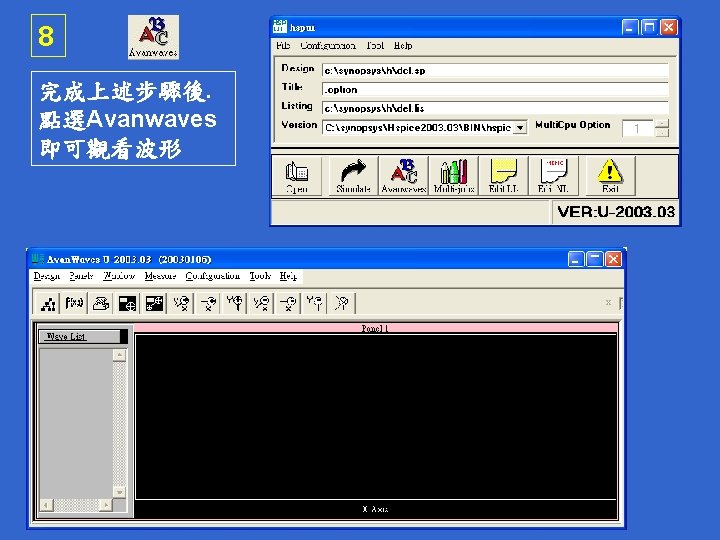720x540 pixels.
Task: Maximize the hspui window
Action: [649, 28]
